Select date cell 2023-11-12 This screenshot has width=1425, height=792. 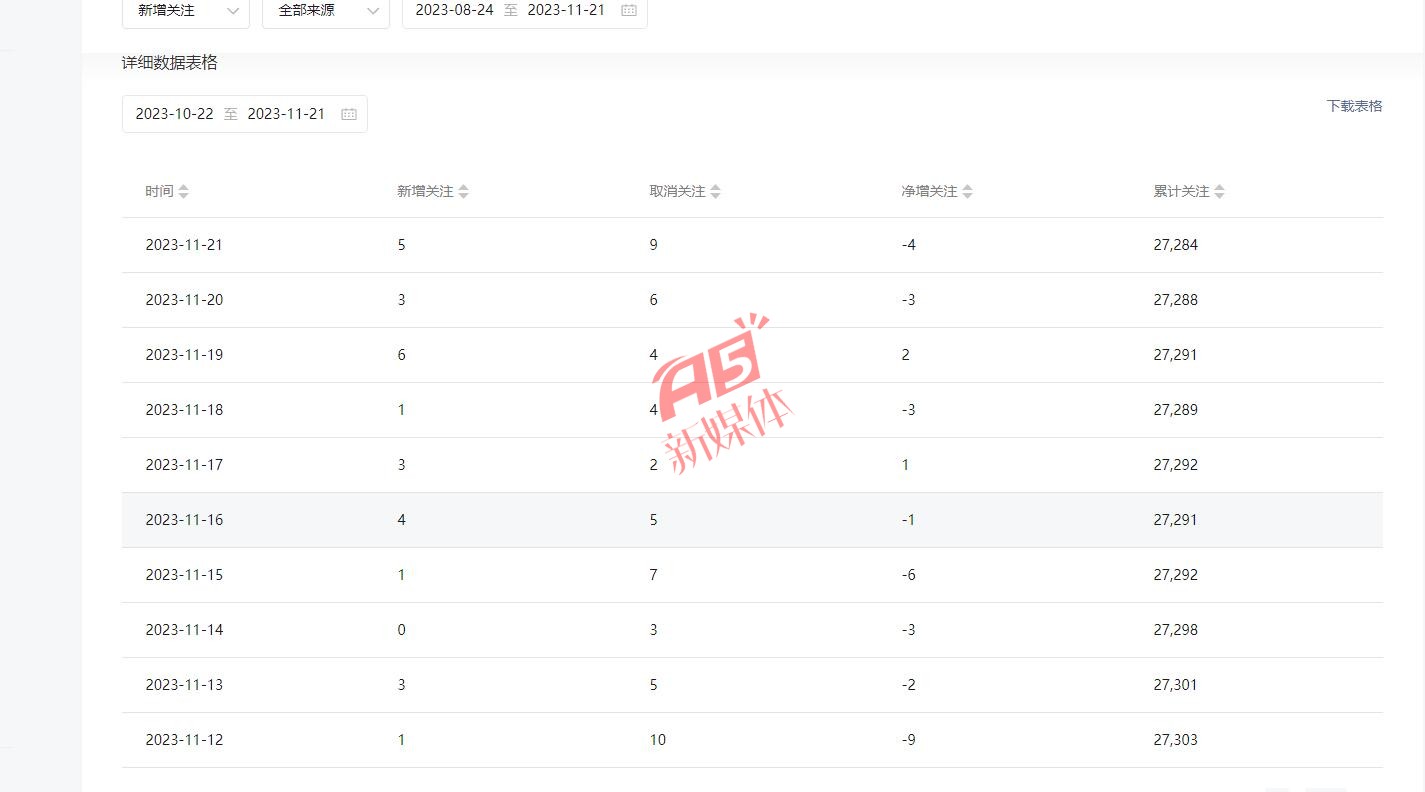click(x=184, y=740)
